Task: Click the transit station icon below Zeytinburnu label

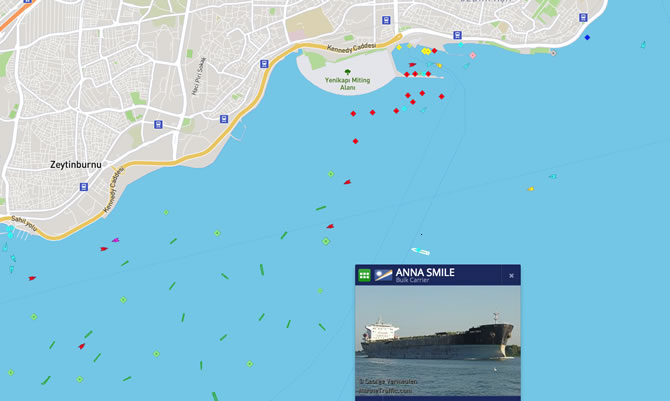Action: 84,187
